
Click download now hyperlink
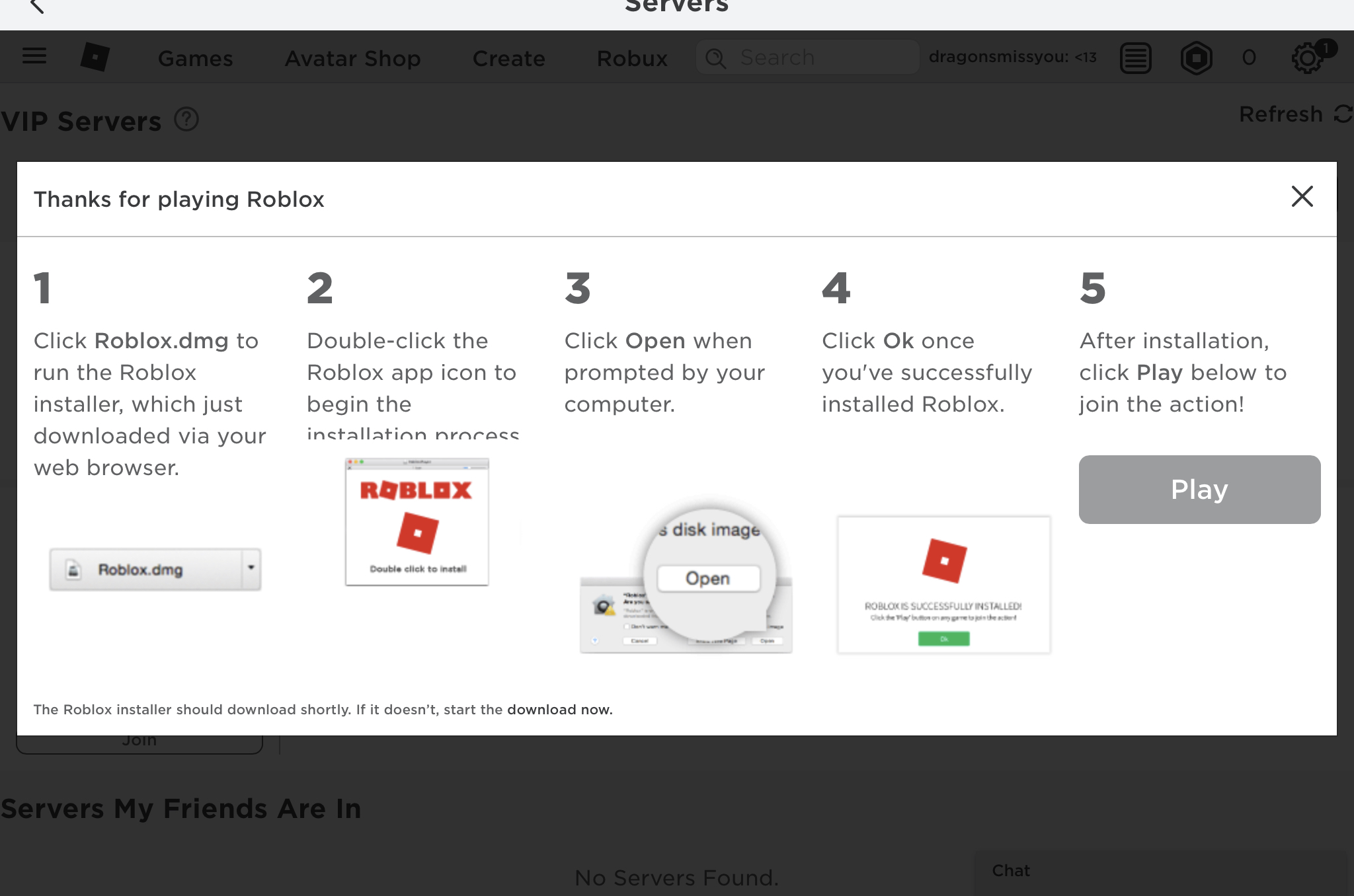pos(556,709)
